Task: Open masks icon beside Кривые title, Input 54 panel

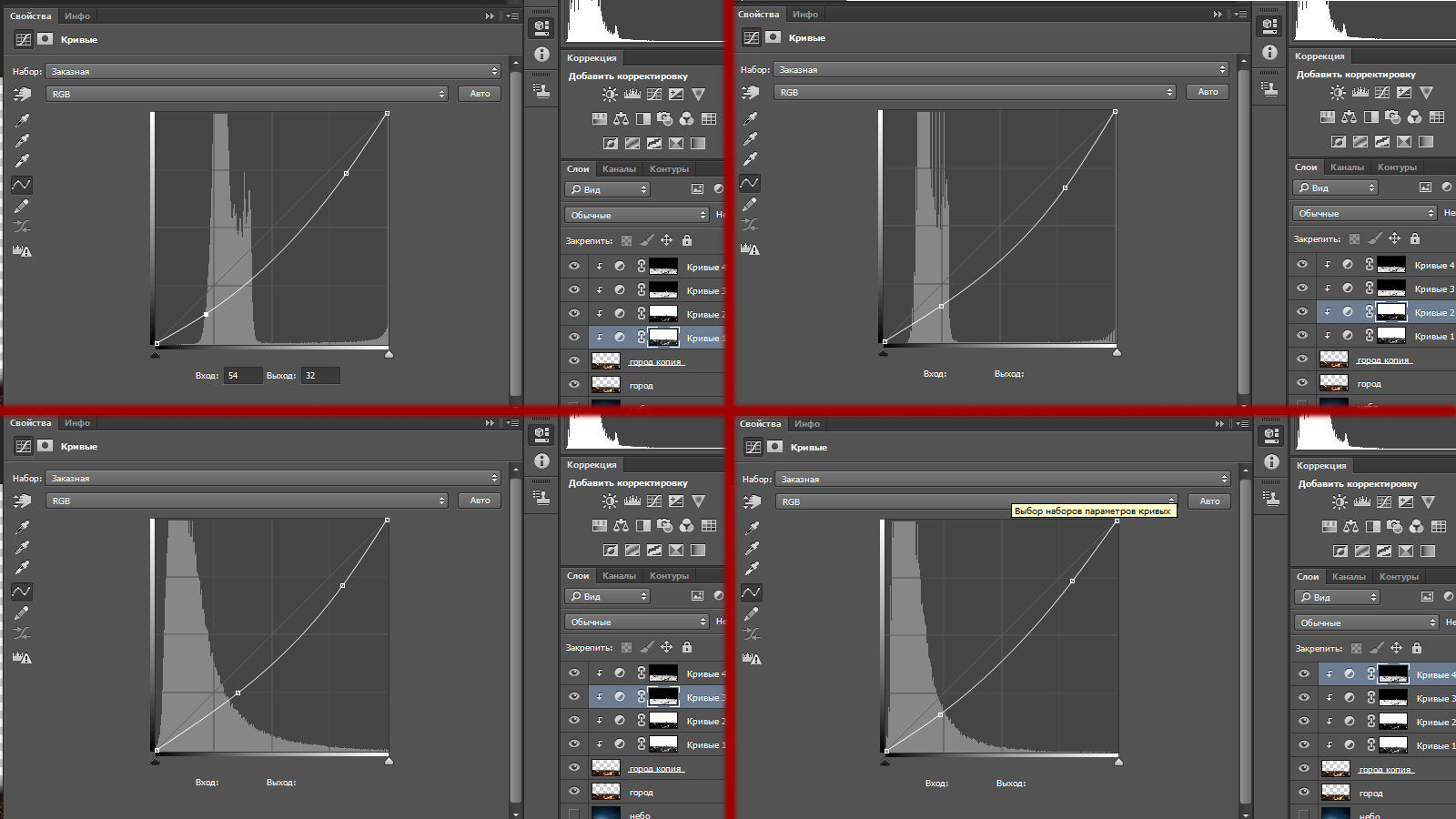Action: pos(45,39)
